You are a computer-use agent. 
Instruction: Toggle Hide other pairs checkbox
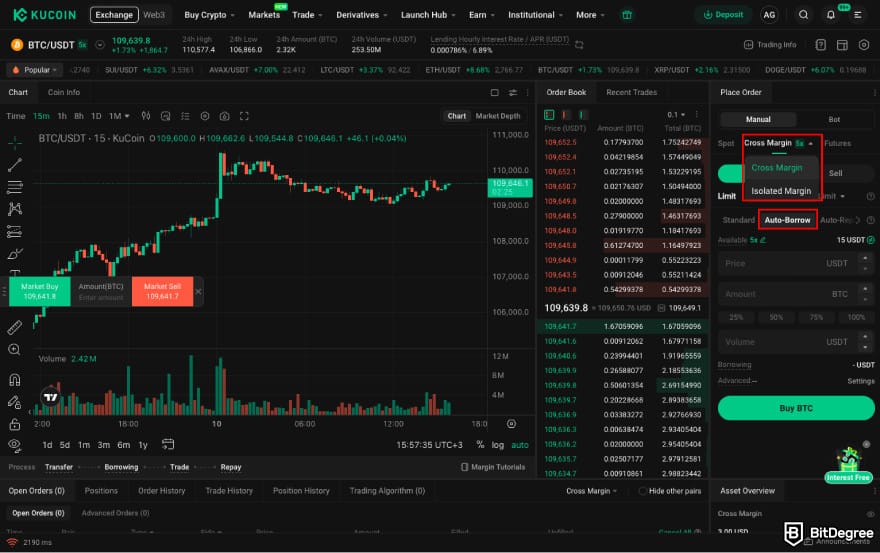tap(643, 491)
